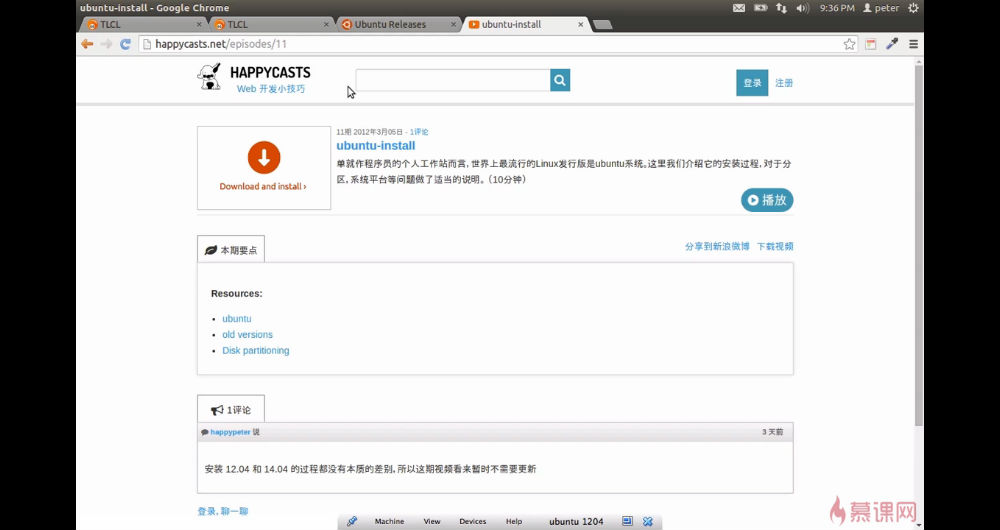The image size is (1000, 530).
Task: Click the Resources: heading
Action: 237,294
